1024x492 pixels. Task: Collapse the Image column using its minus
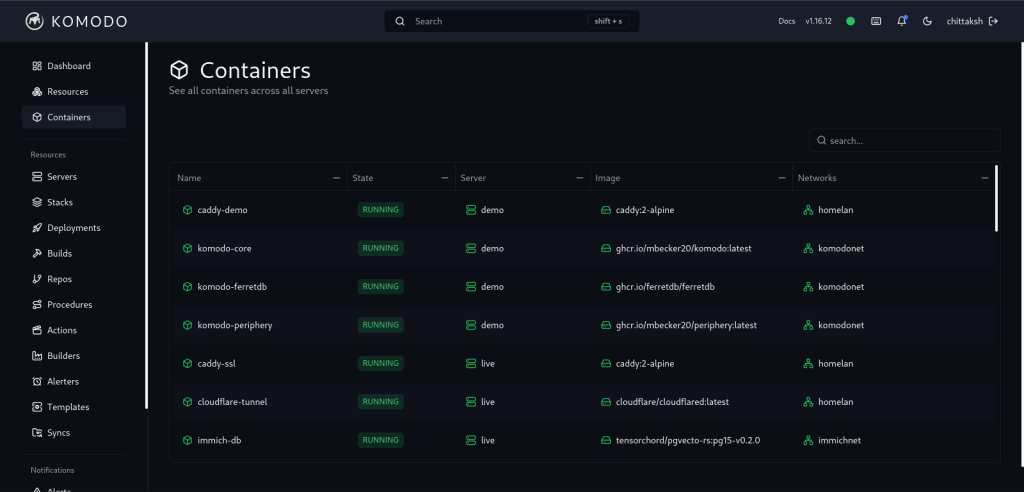(x=782, y=178)
